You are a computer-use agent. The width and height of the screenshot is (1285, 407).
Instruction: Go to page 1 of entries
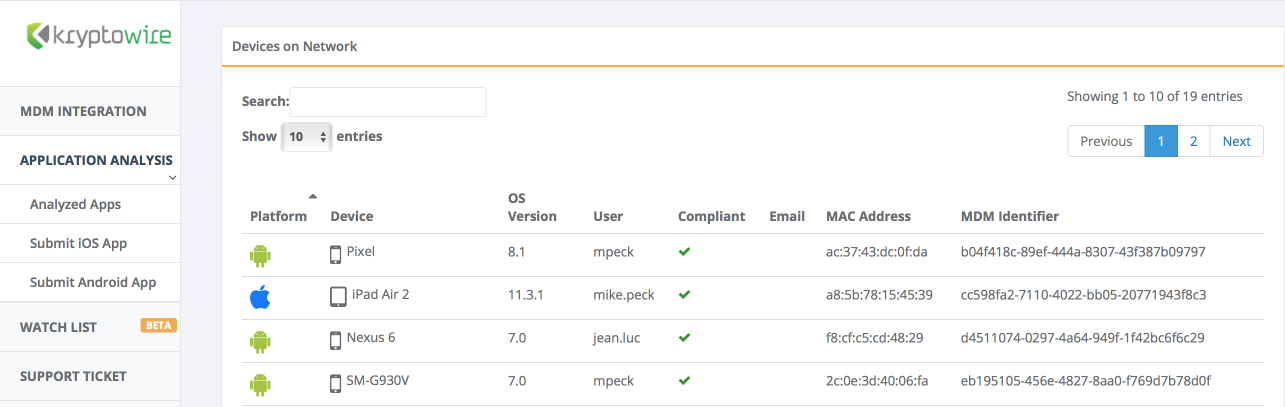click(x=1161, y=141)
